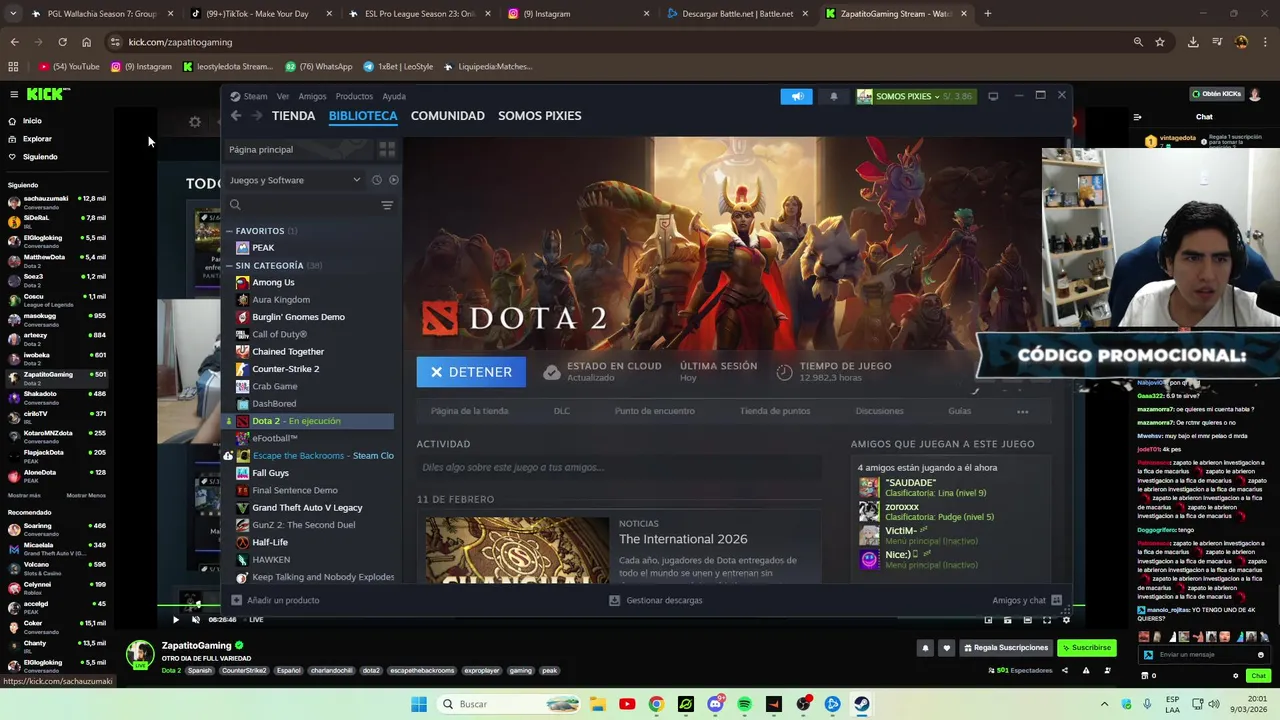1280x720 pixels.
Task: Click counterstrike2 stream tag
Action: [x=244, y=671]
